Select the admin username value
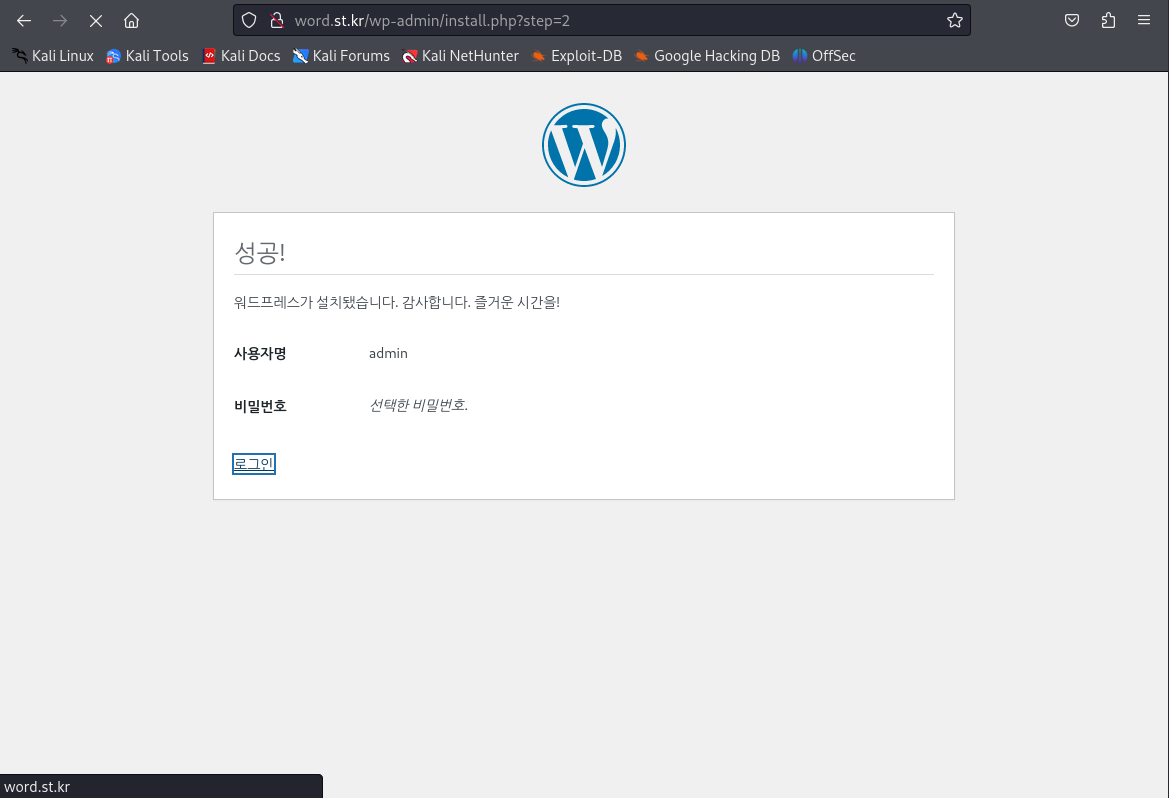Viewport: 1169px width, 798px height. (x=388, y=354)
